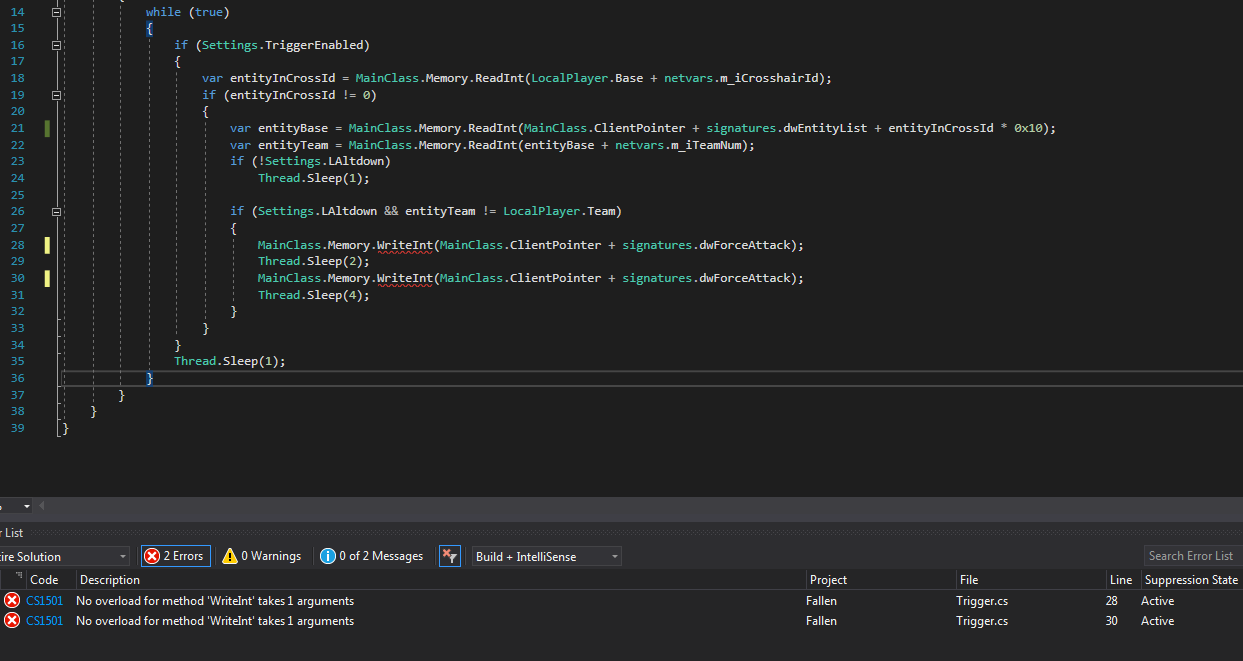Click m_iCrosshairId on line 18

pyautogui.click(x=769, y=78)
